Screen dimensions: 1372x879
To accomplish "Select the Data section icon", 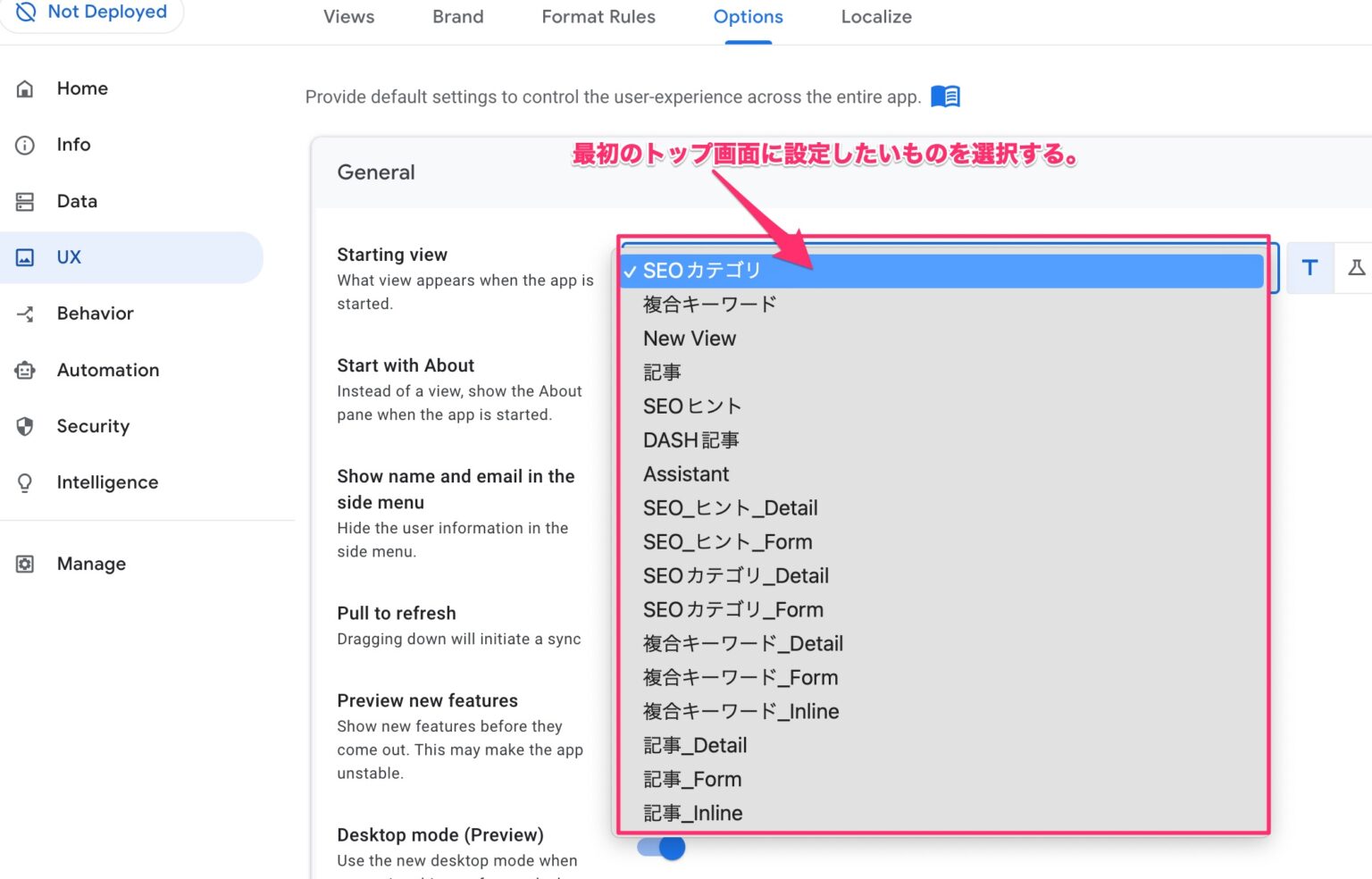I will click(x=24, y=201).
